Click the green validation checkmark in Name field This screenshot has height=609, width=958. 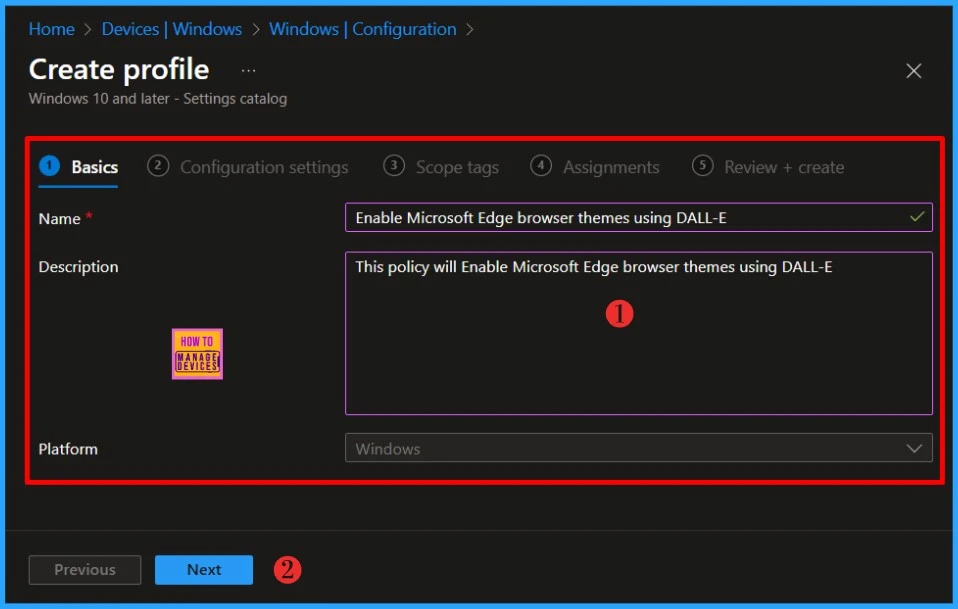click(916, 217)
